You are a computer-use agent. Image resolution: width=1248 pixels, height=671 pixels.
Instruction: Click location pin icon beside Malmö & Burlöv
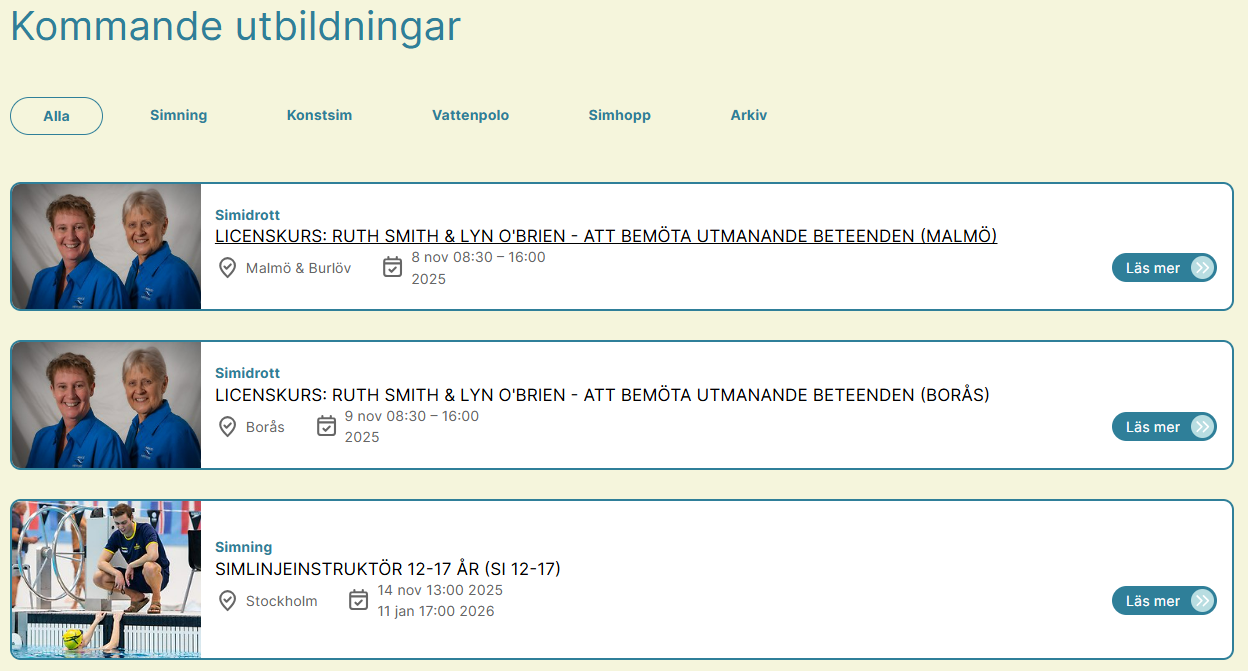228,268
